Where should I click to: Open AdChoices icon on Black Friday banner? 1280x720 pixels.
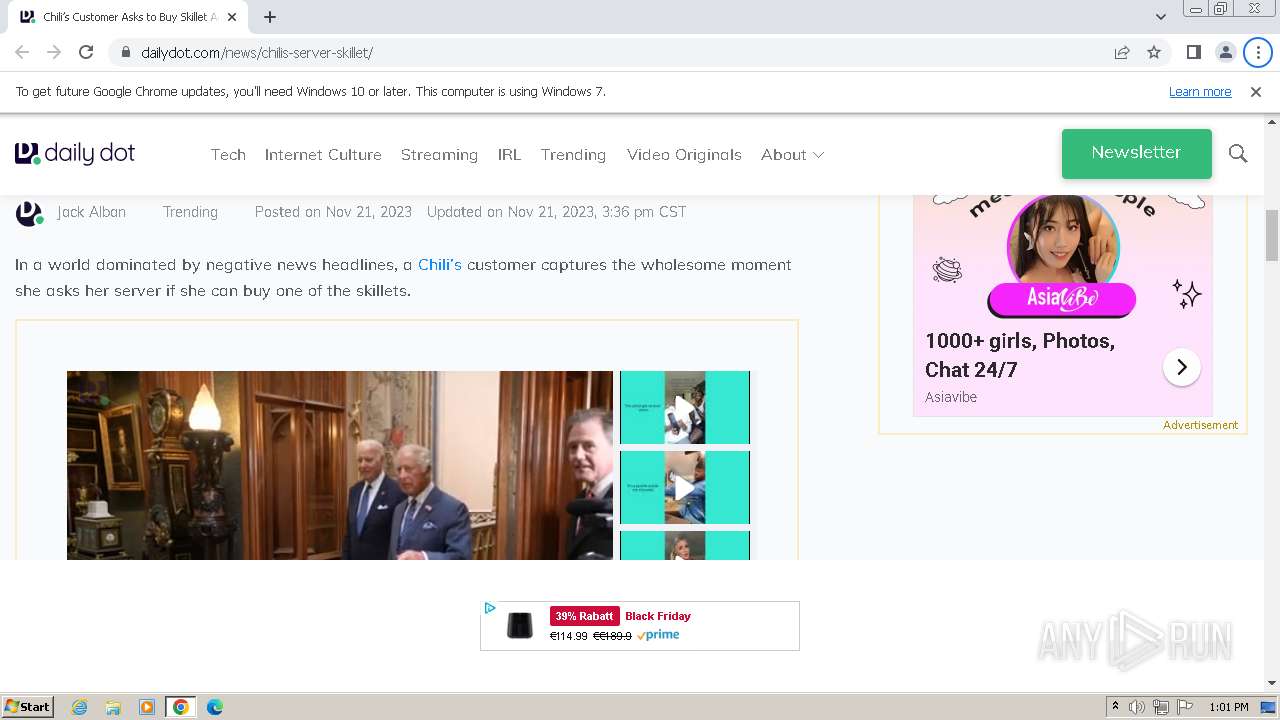489,608
